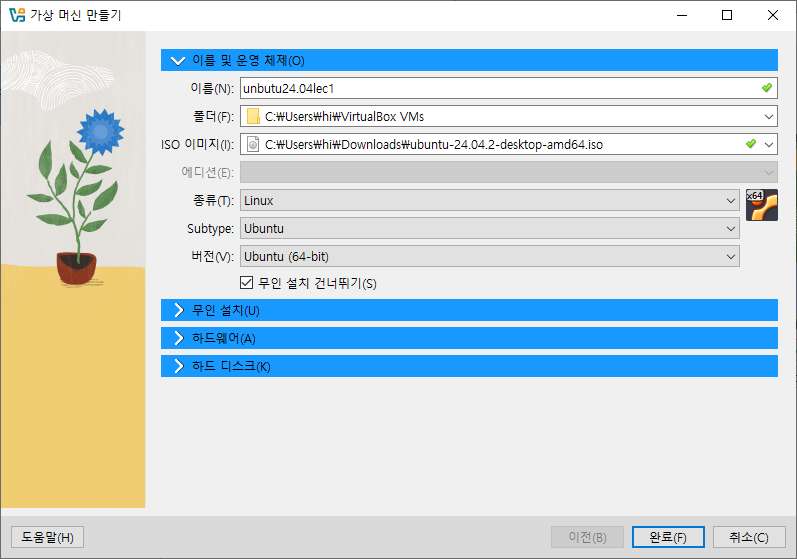Maximize the 가상 머신 만들기 window
The height and width of the screenshot is (559, 797).
727,15
